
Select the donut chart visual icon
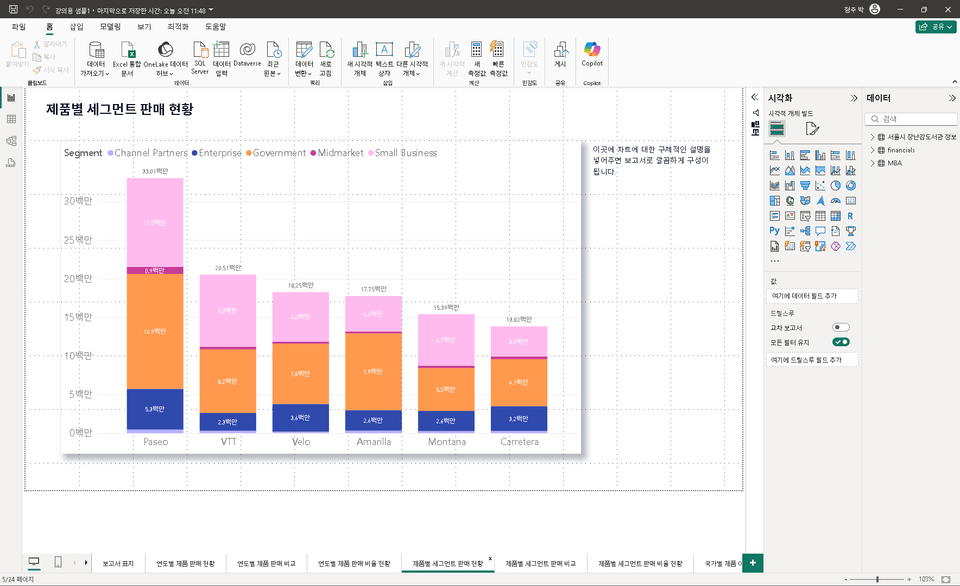click(850, 186)
